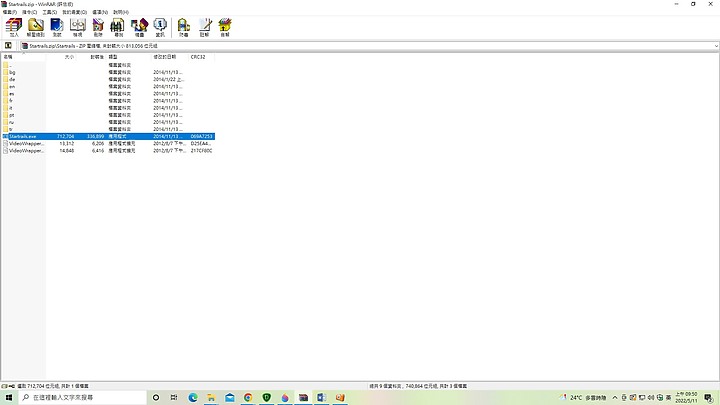Open File Explorer from the taskbar
Viewport: 720px width, 405px height.
pyautogui.click(x=211, y=397)
